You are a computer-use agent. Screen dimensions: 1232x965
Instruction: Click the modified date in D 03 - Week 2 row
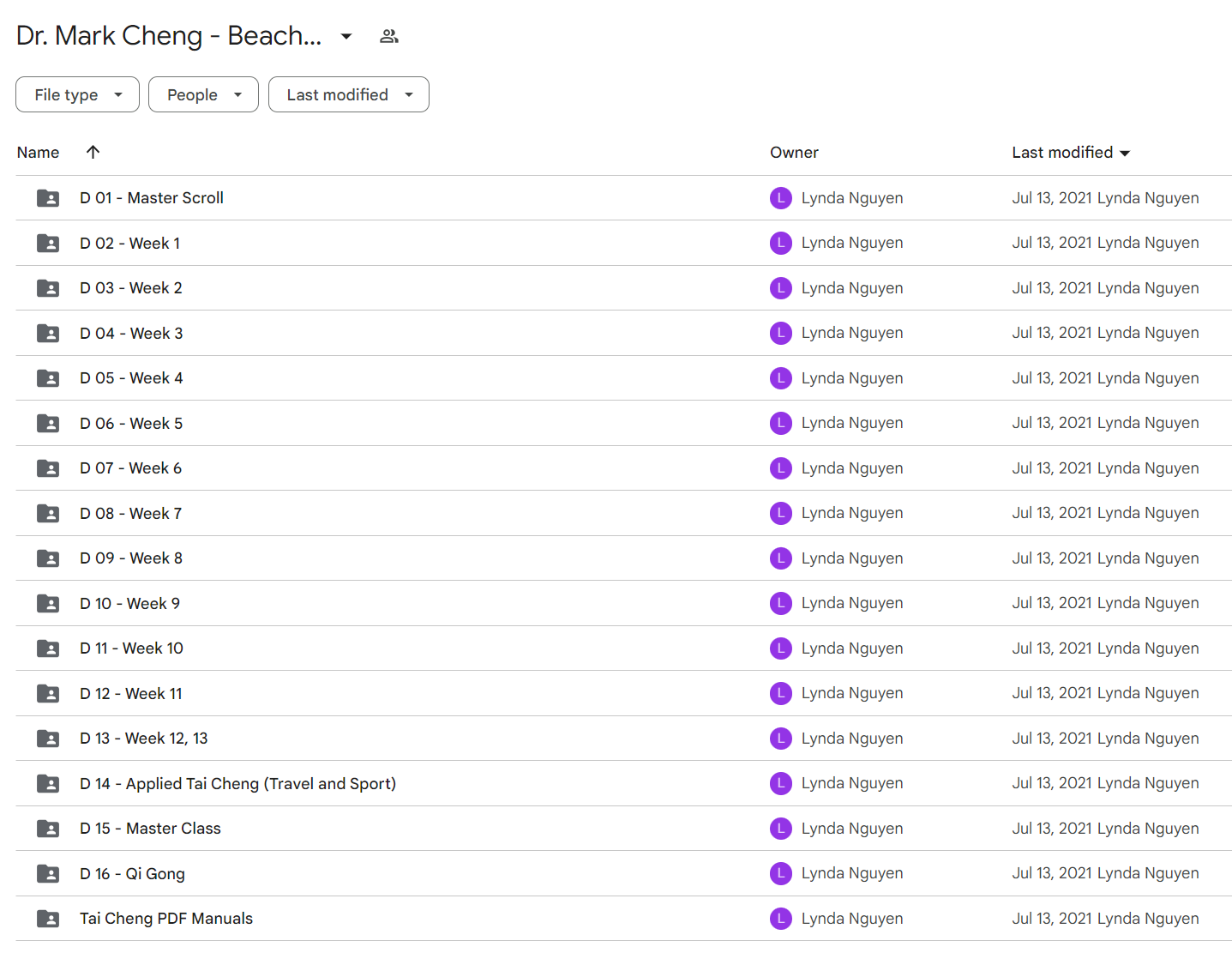pos(1051,288)
